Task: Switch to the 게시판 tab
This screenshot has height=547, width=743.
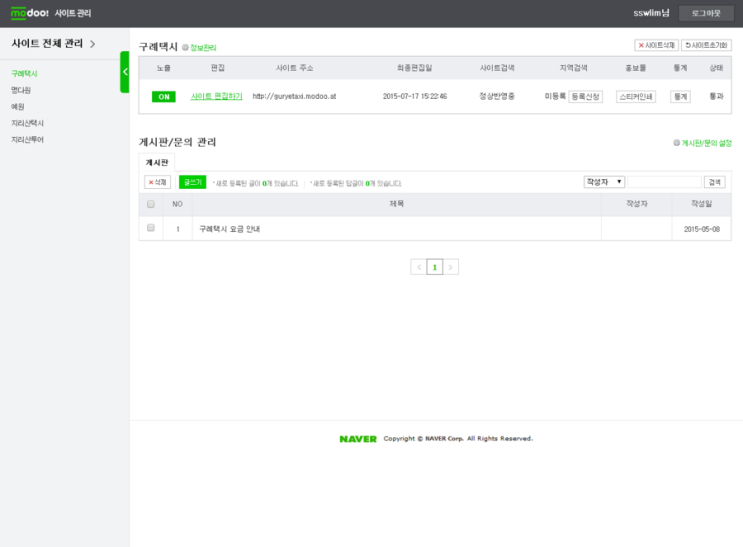Action: coord(157,163)
